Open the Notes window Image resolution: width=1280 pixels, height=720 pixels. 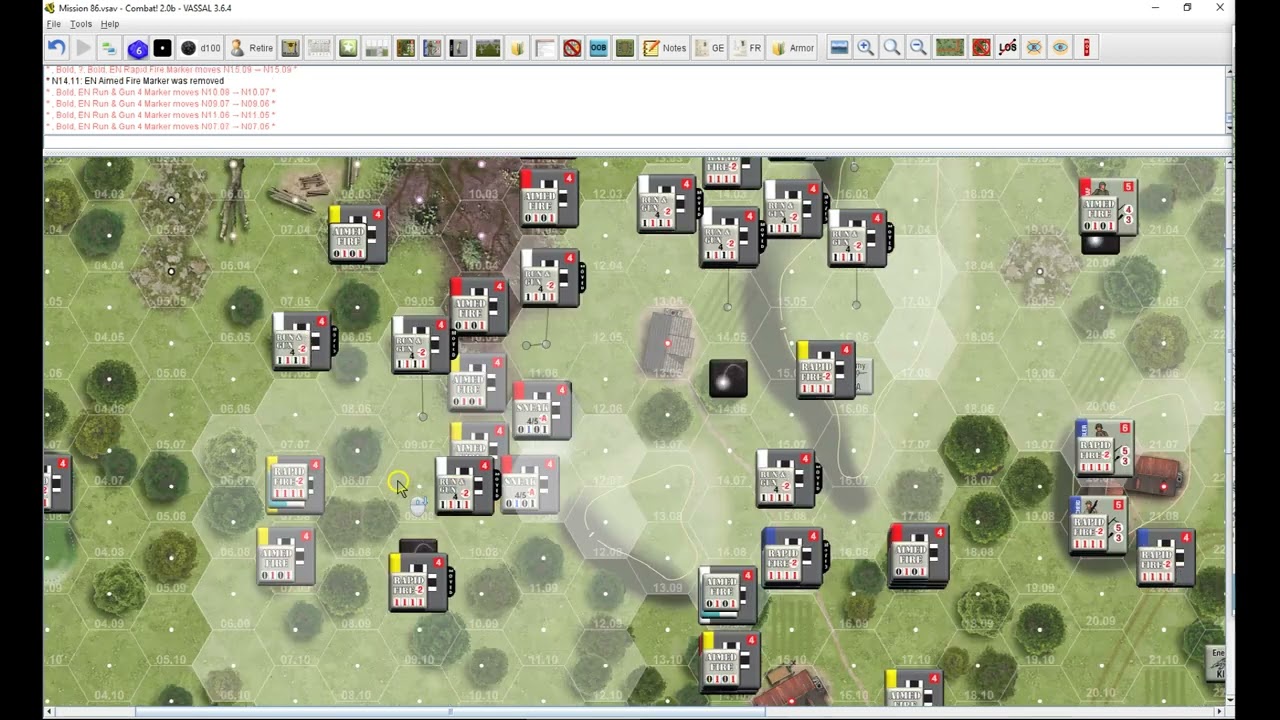[x=664, y=48]
